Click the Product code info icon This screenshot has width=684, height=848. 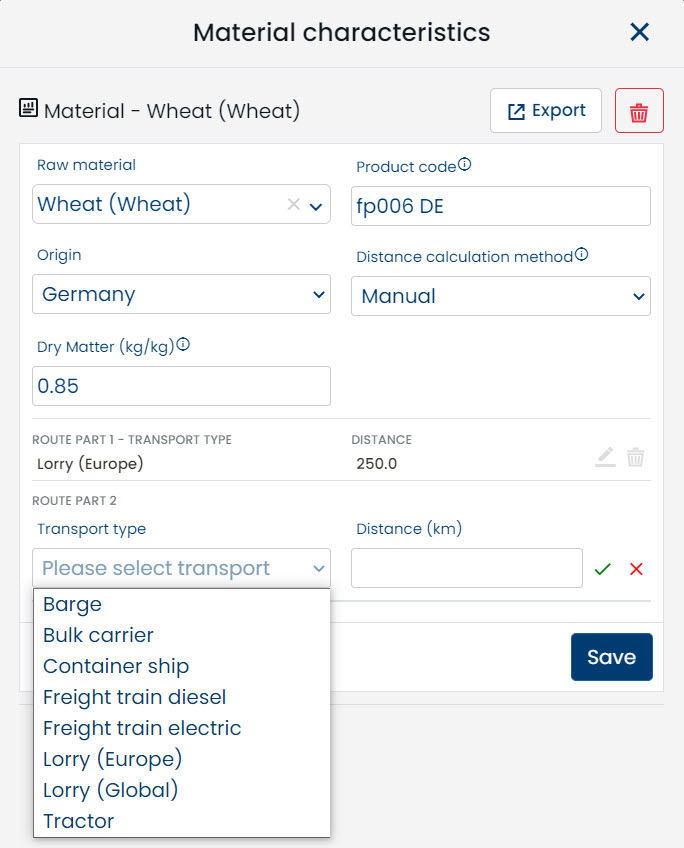(x=464, y=165)
